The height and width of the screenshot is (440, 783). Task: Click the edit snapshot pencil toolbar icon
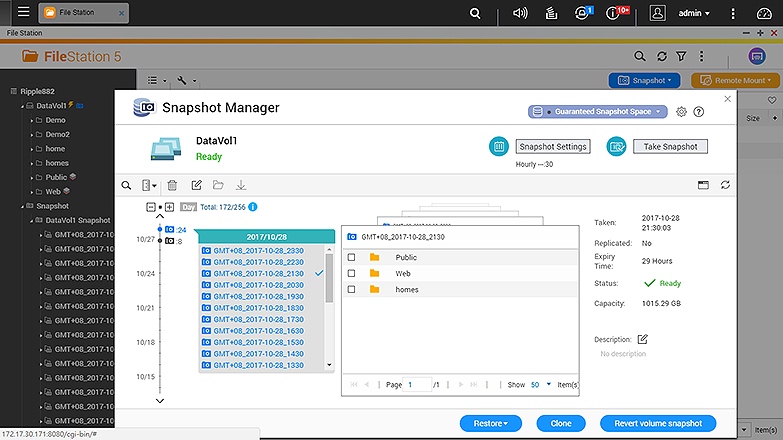(196, 185)
